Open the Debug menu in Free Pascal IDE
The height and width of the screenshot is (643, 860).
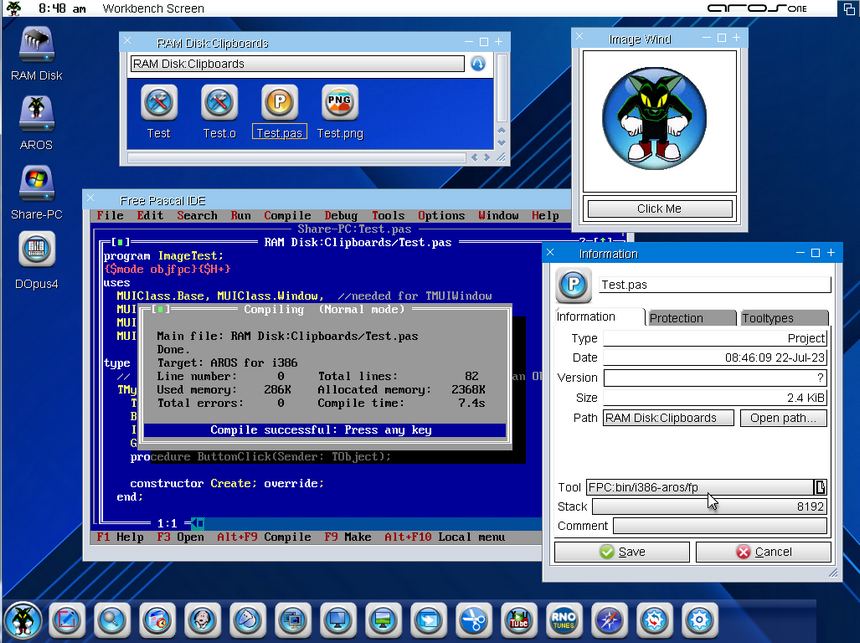tap(341, 215)
